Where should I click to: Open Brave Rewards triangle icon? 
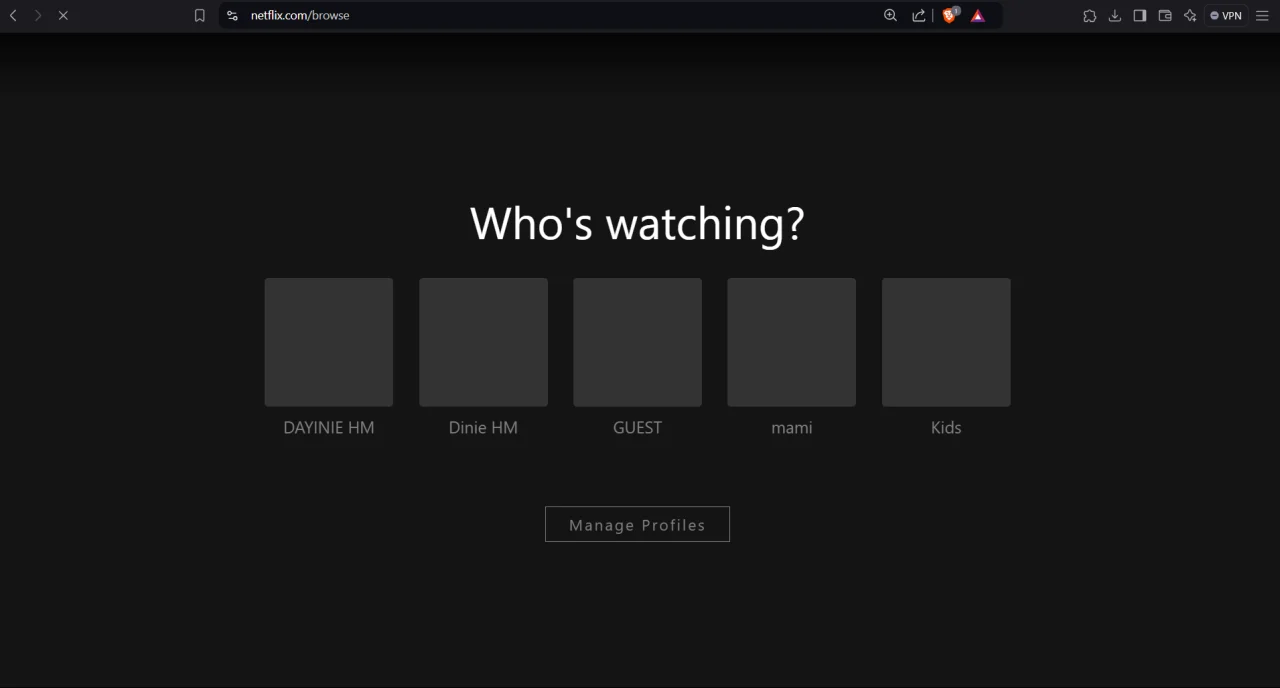pos(978,16)
